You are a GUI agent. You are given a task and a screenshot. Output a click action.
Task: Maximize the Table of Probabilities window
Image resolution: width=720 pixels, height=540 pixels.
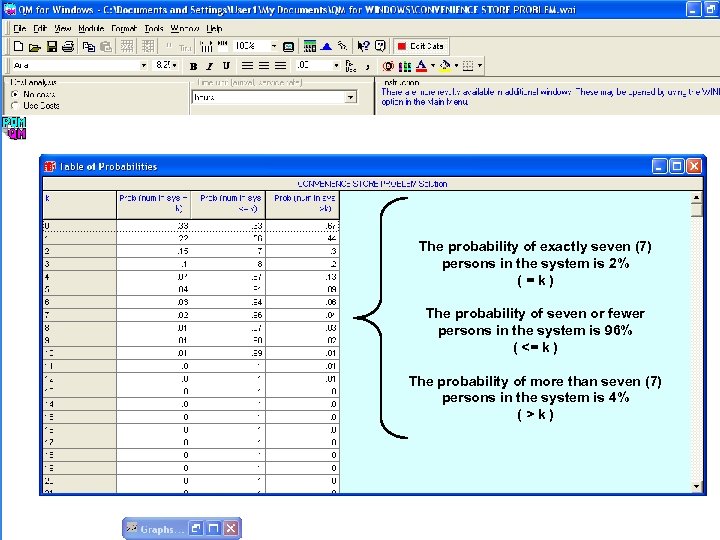(677, 166)
